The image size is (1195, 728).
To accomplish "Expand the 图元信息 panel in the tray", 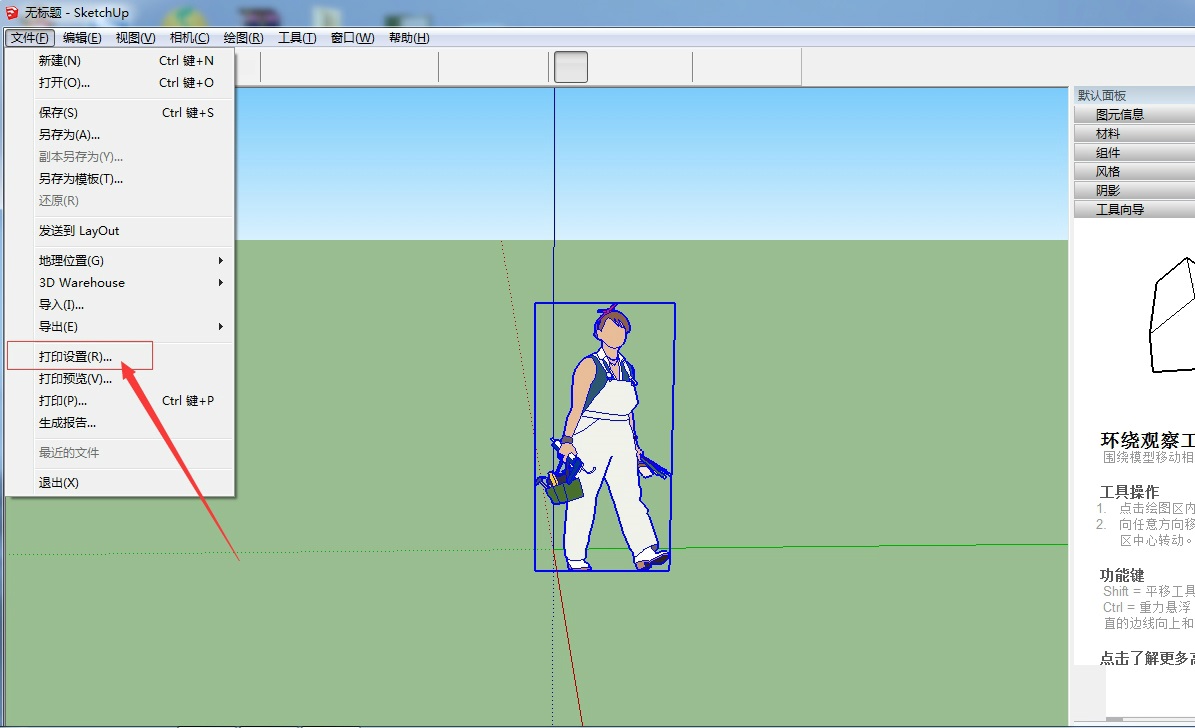I will click(1120, 115).
